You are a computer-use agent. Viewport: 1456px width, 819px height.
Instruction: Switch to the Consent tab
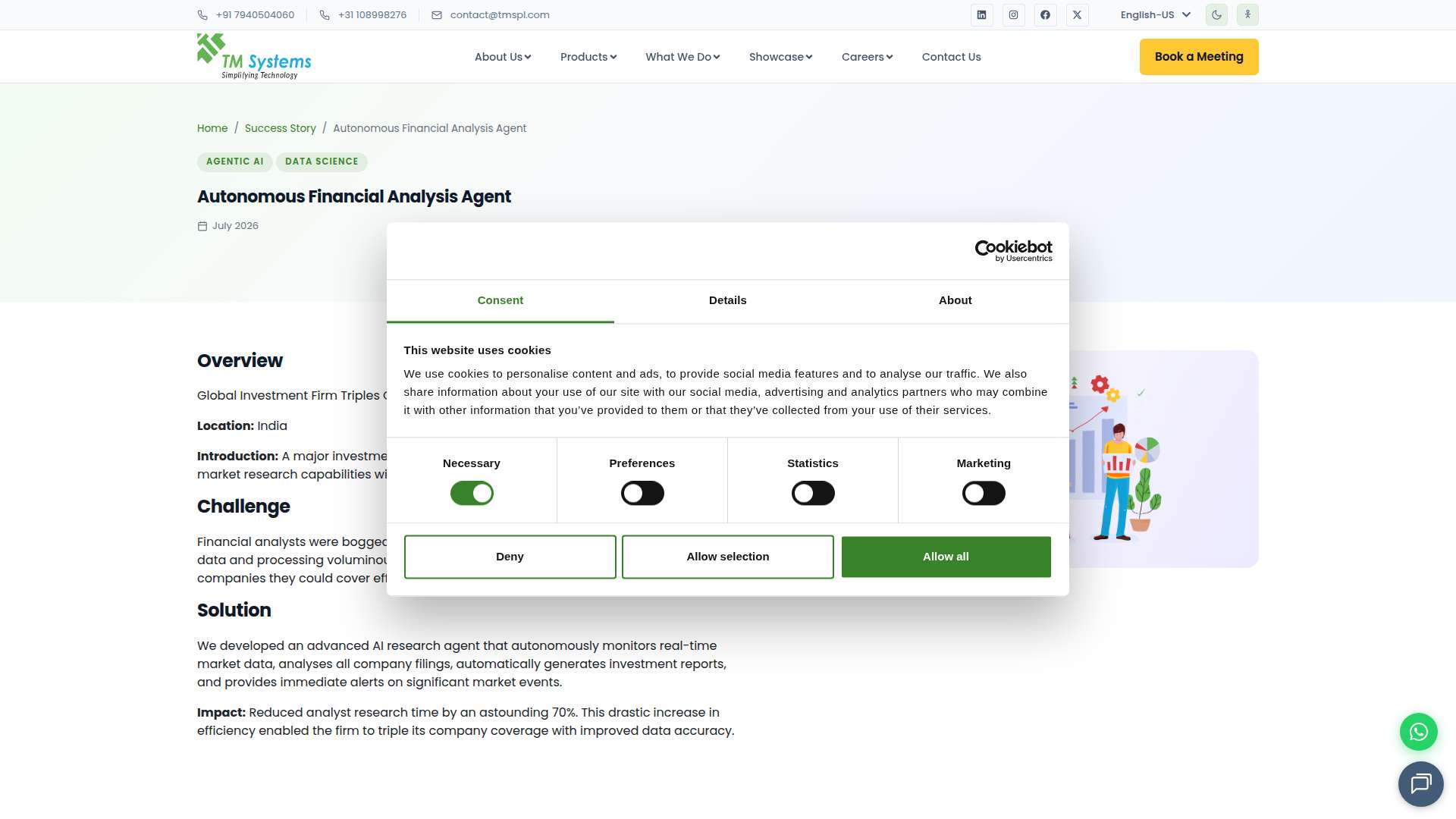pyautogui.click(x=500, y=301)
